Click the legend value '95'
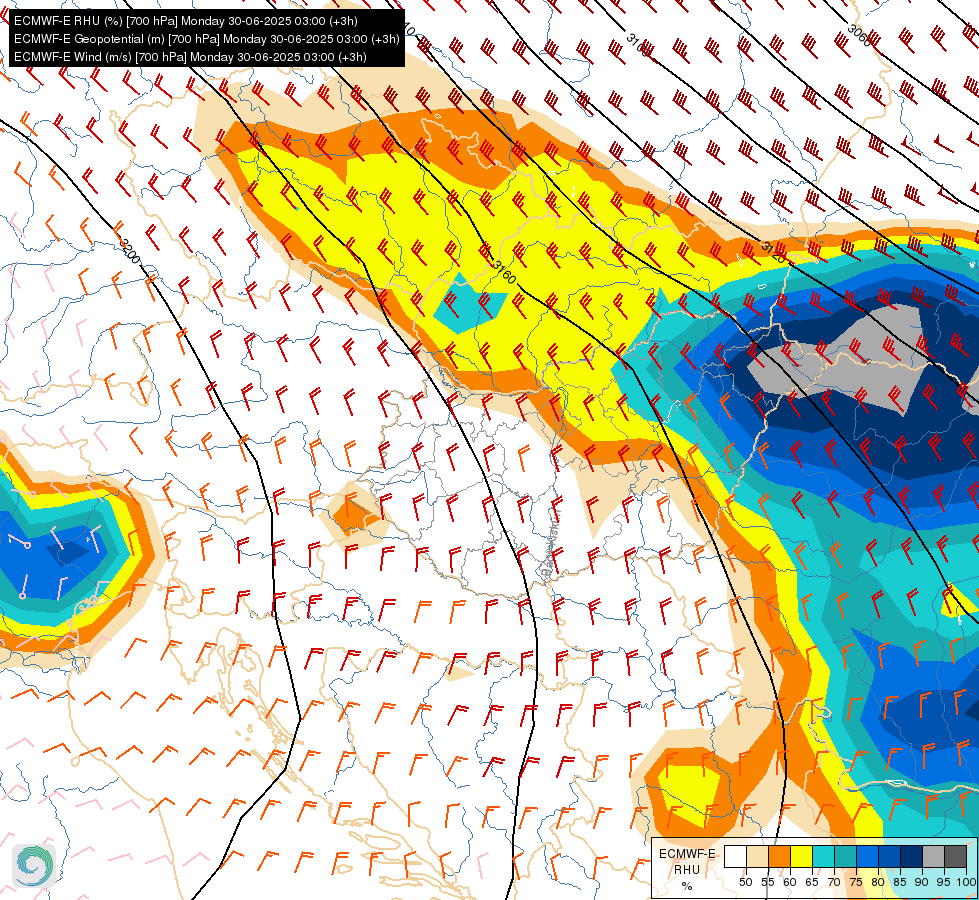 (x=943, y=882)
